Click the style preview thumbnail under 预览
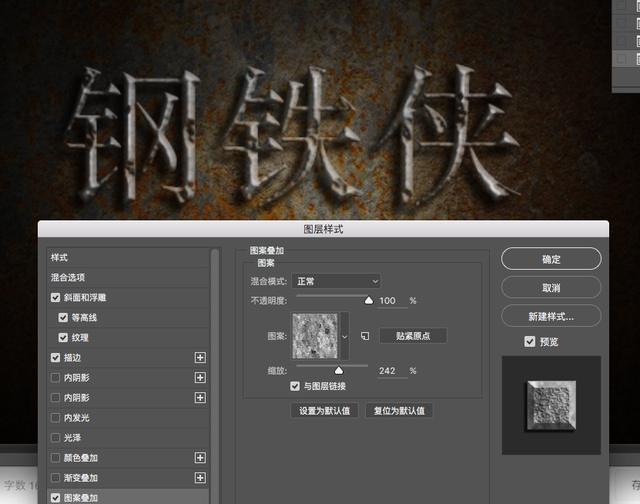This screenshot has width=640, height=504. pyautogui.click(x=551, y=405)
